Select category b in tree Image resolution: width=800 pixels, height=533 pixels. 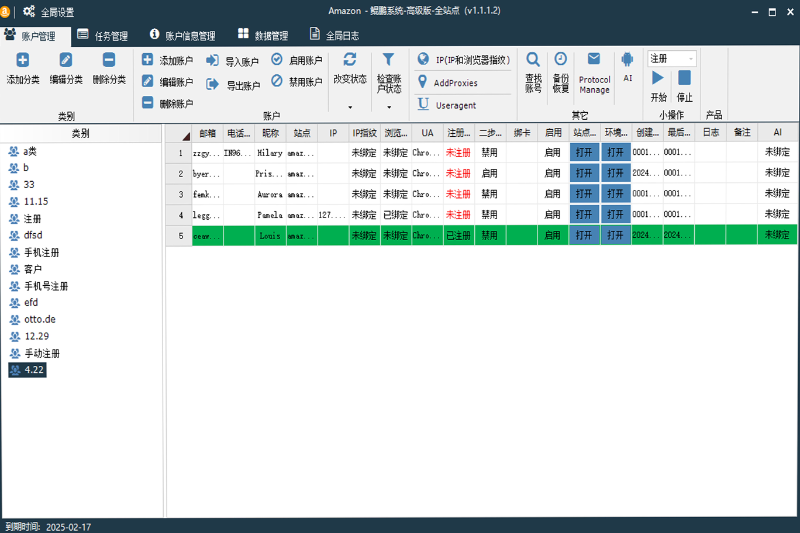coord(26,168)
